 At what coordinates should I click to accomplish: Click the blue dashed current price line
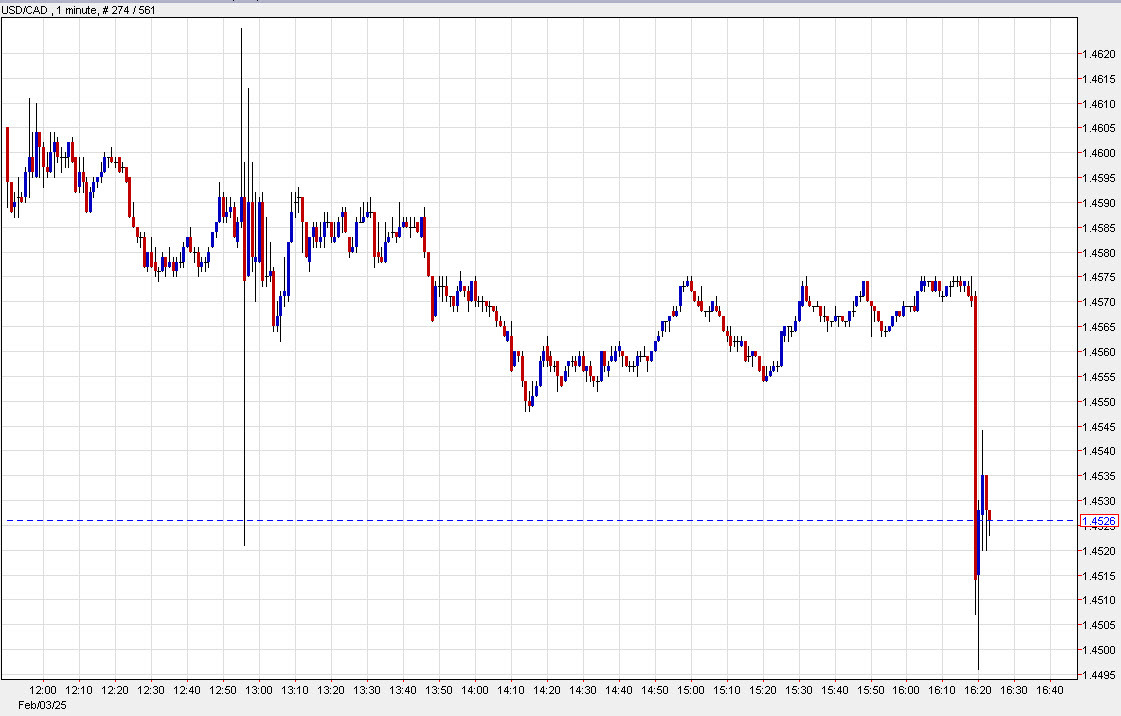click(600, 520)
